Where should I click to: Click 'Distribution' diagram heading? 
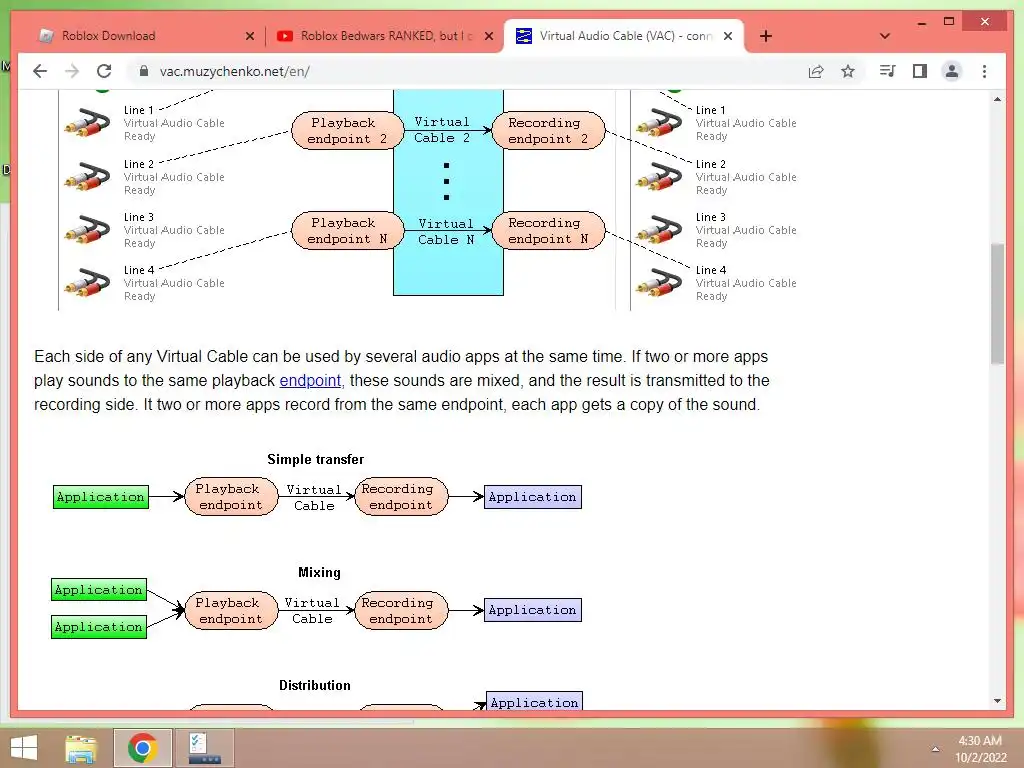[315, 685]
